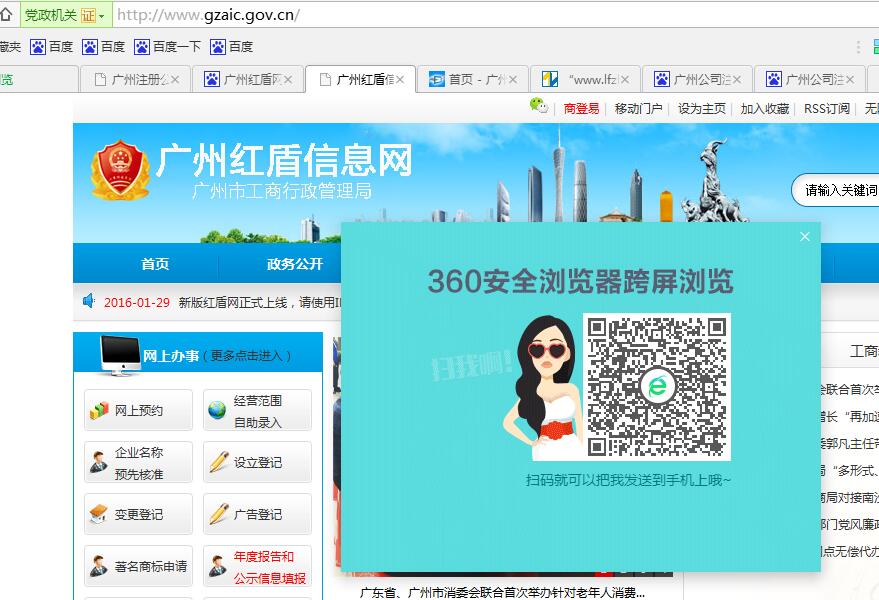Open 经营范围自助录入 with globe icon
This screenshot has width=879, height=600.
click(257, 410)
